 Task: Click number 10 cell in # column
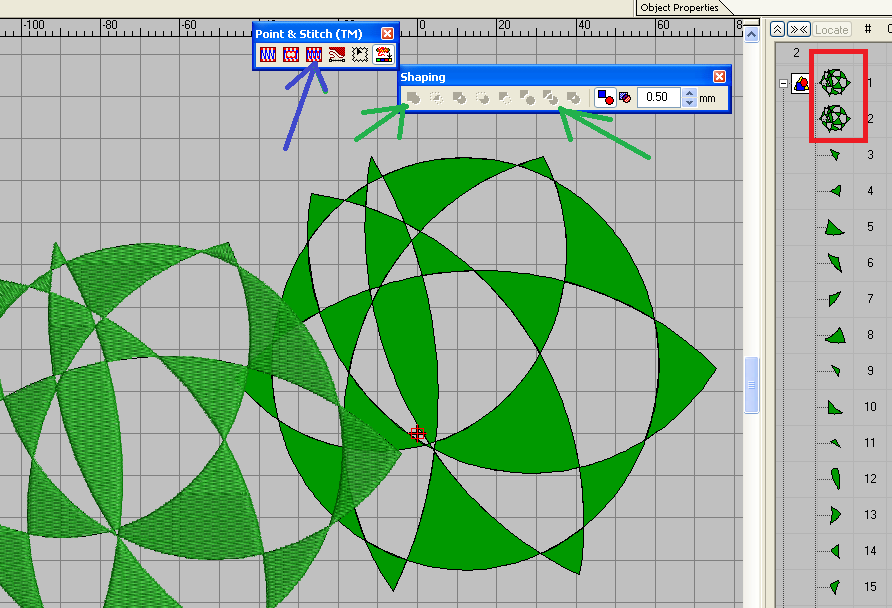[x=870, y=407]
